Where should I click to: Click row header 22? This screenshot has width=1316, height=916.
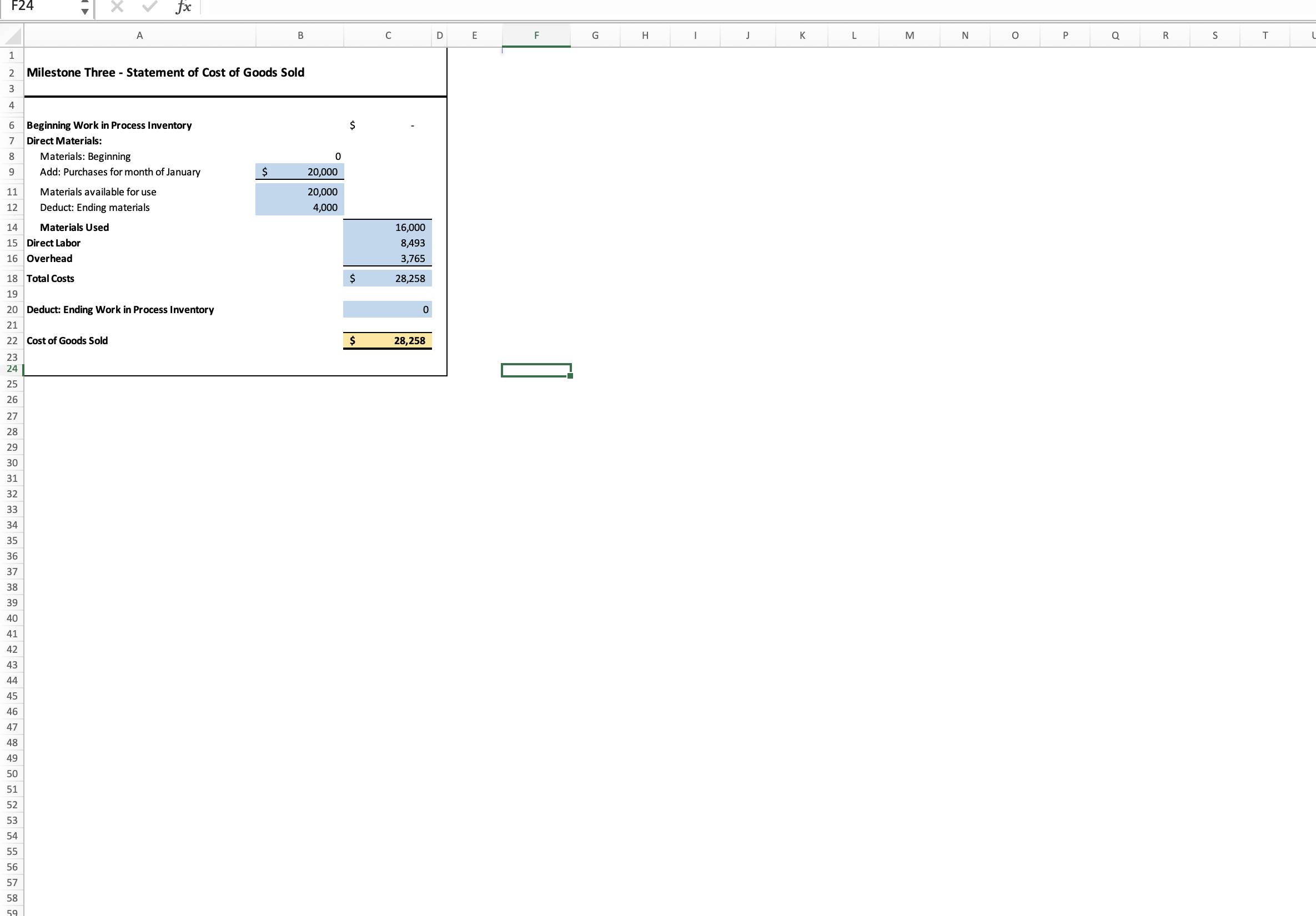[x=12, y=340]
